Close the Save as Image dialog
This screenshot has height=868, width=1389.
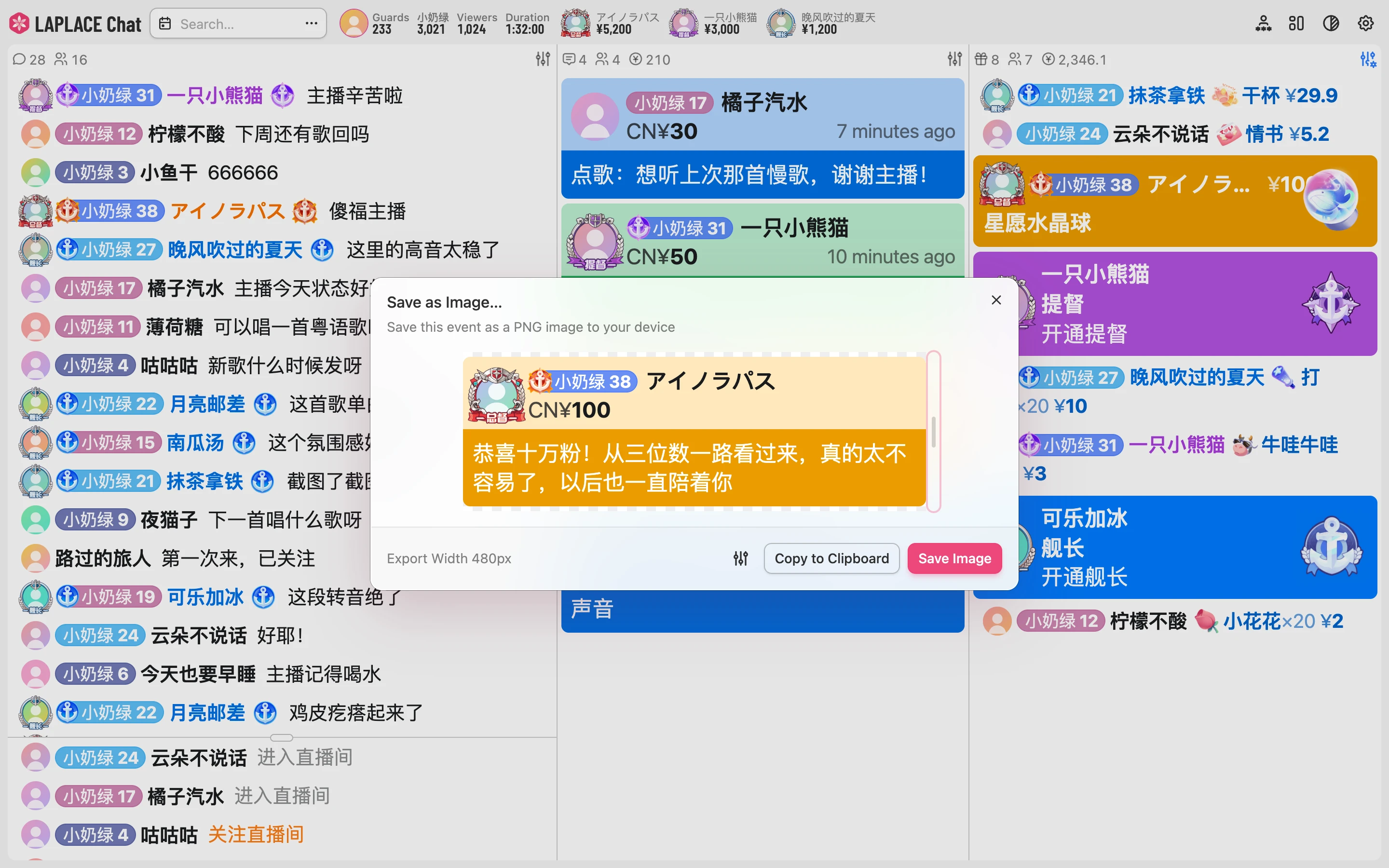[996, 300]
